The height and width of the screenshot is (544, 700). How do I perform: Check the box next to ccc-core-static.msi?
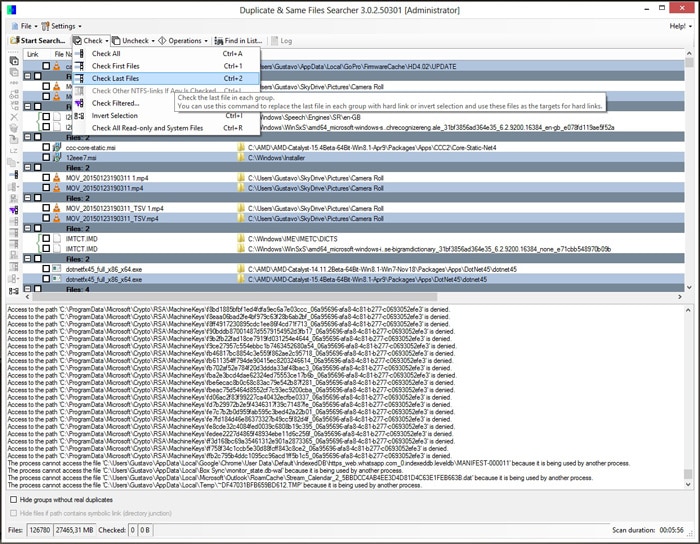click(x=45, y=147)
